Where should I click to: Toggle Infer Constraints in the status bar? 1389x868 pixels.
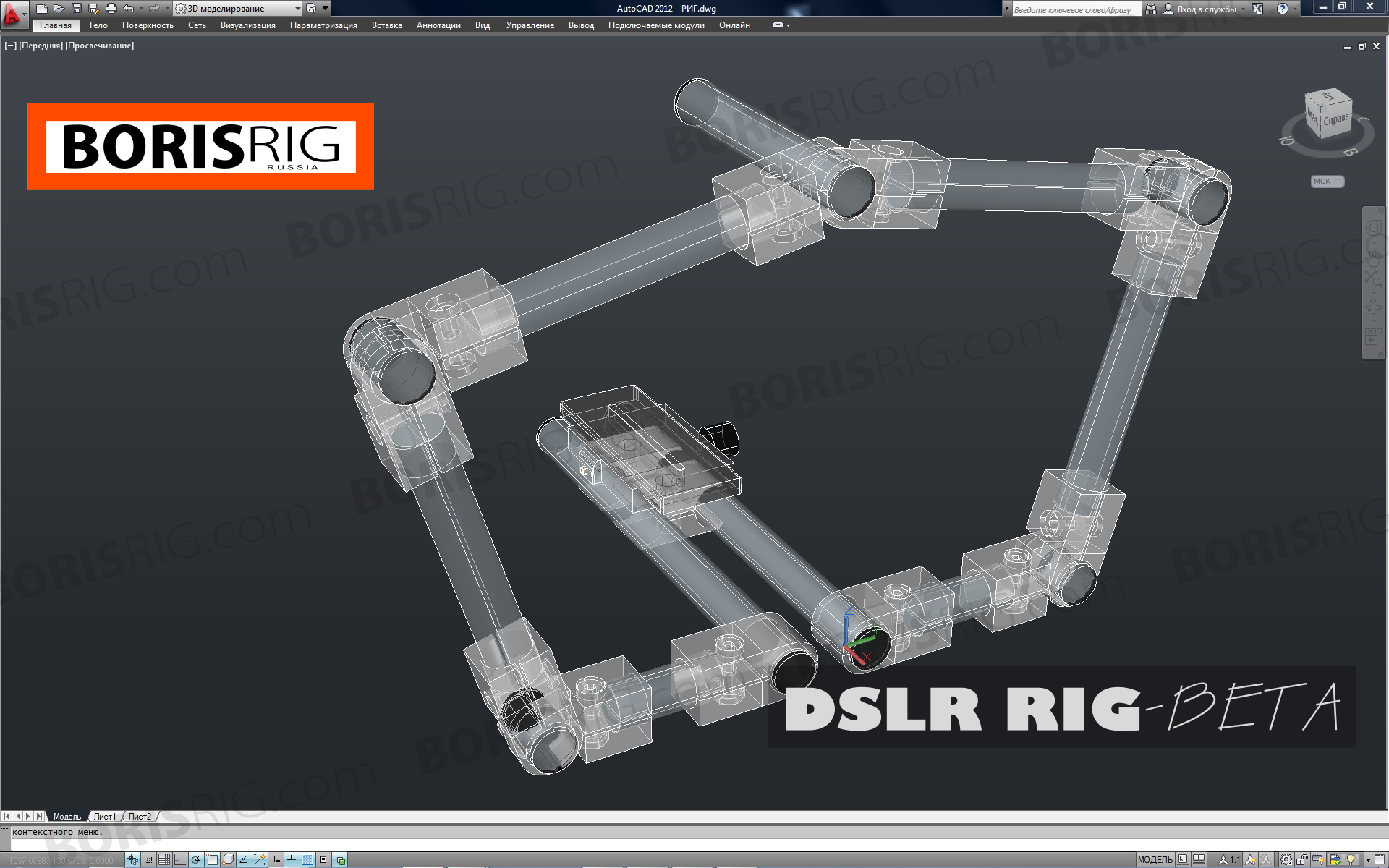(x=132, y=859)
